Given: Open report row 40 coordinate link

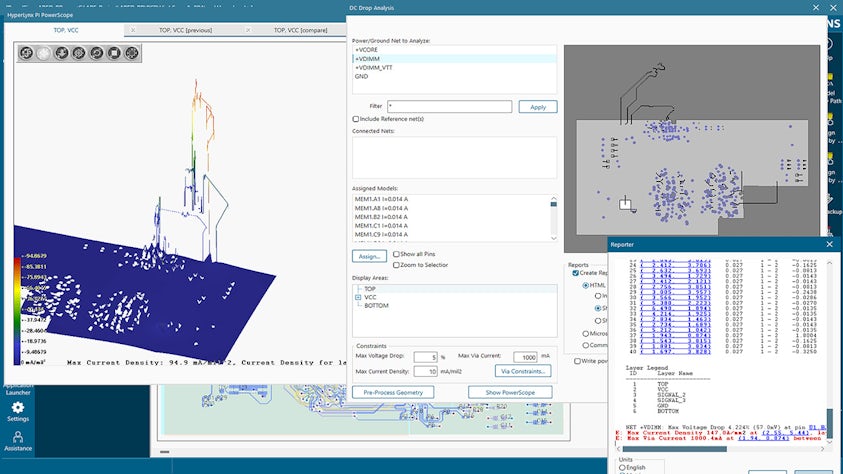Looking at the screenshot, I should [x=675, y=351].
